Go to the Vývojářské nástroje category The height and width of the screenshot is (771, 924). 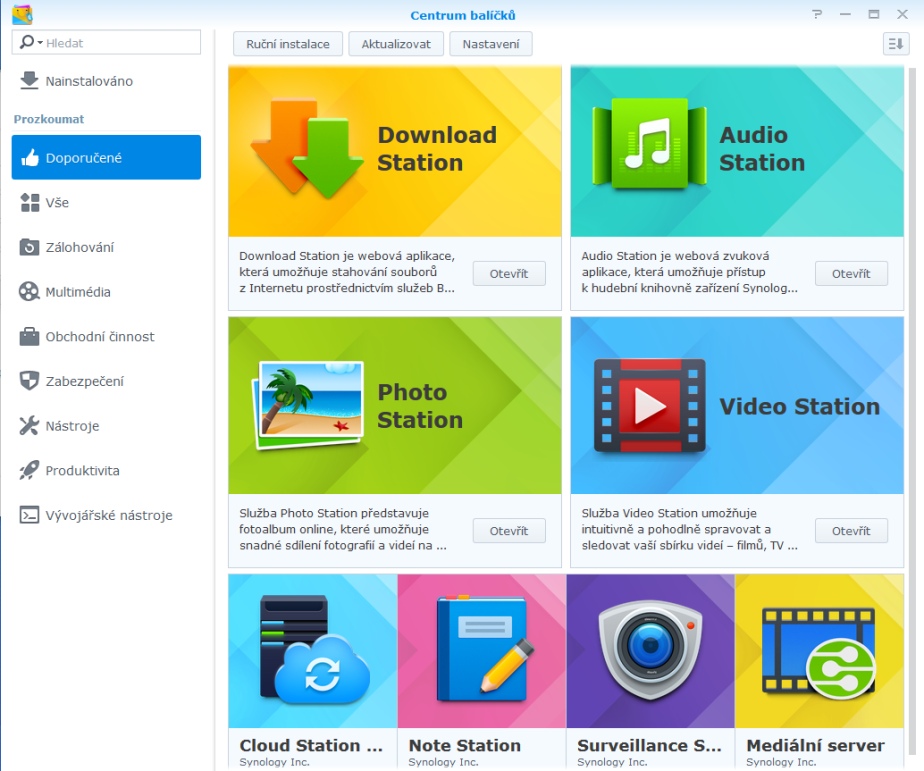click(x=108, y=515)
